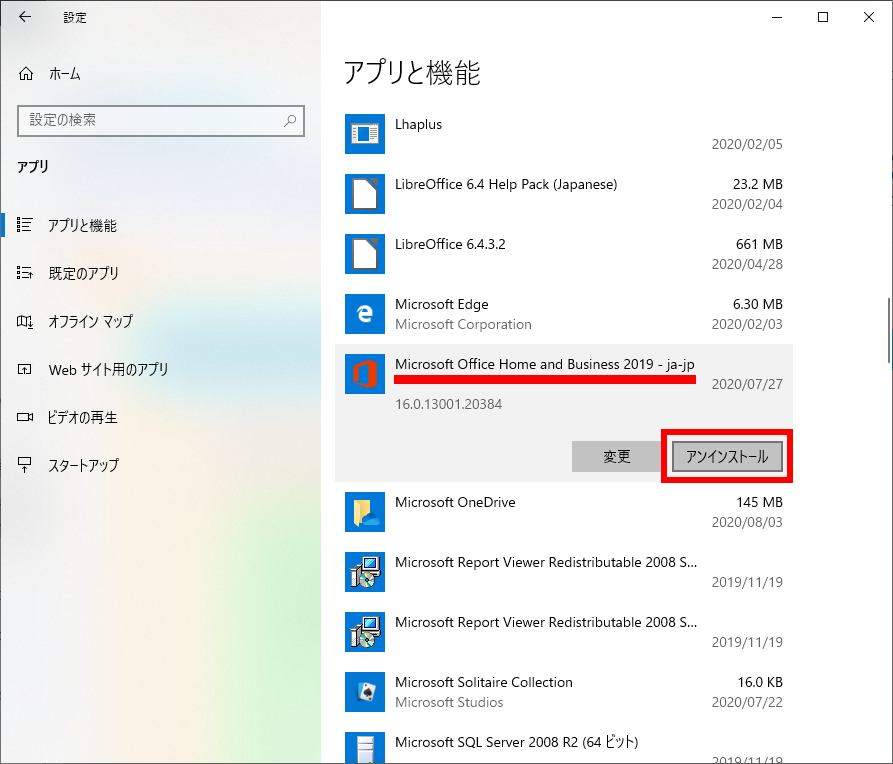The width and height of the screenshot is (893, 764).
Task: Select first Report Viewer installer icon
Action: click(364, 572)
